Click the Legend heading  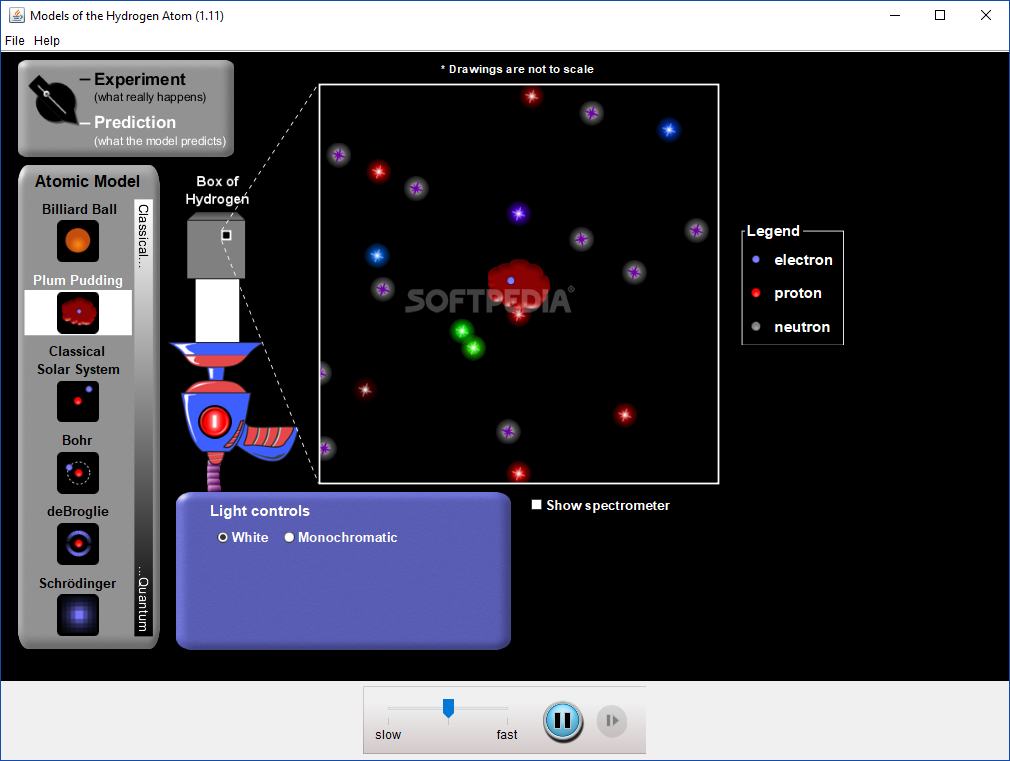[773, 231]
